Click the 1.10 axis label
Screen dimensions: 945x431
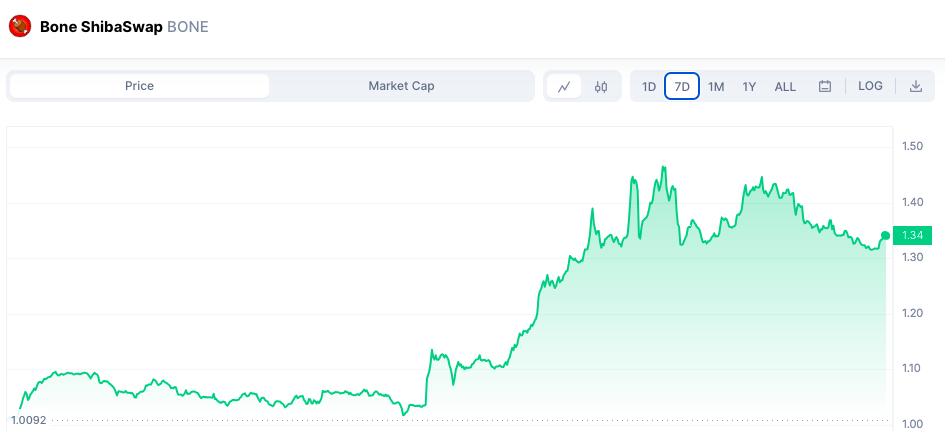pos(912,368)
